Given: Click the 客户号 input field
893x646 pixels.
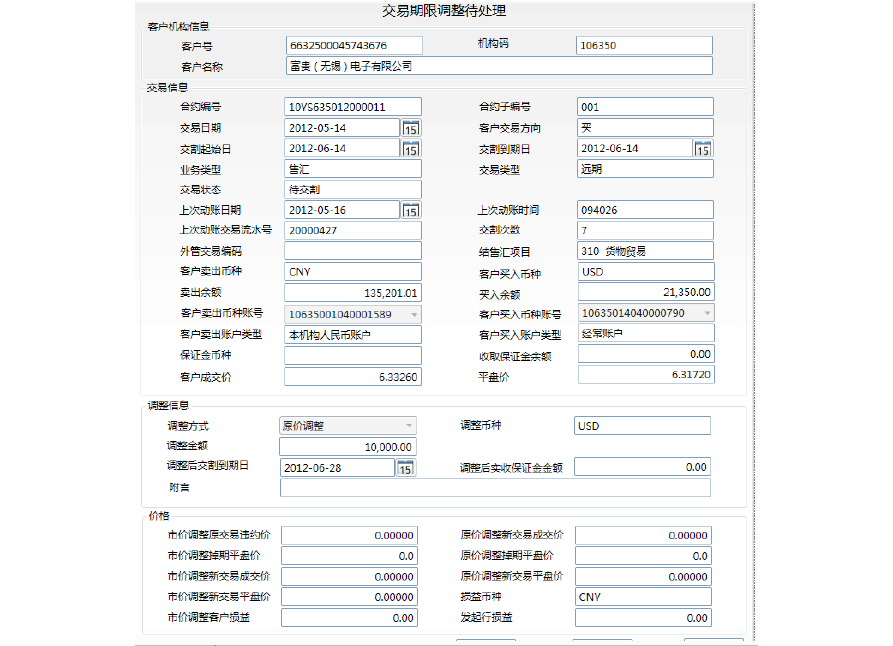Looking at the screenshot, I should pyautogui.click(x=354, y=45).
